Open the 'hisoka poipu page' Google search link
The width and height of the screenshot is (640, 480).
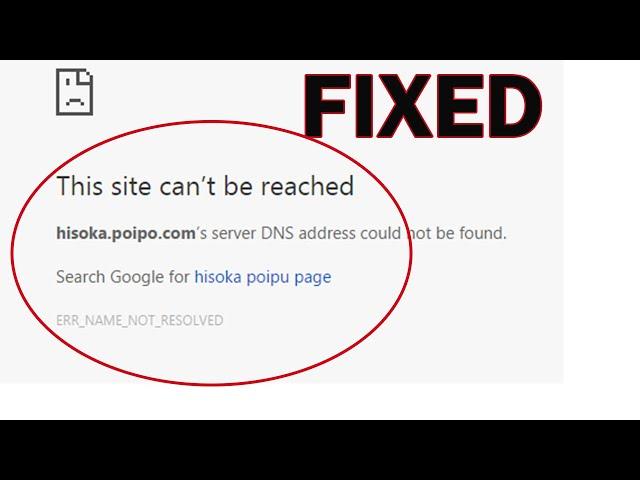(263, 277)
